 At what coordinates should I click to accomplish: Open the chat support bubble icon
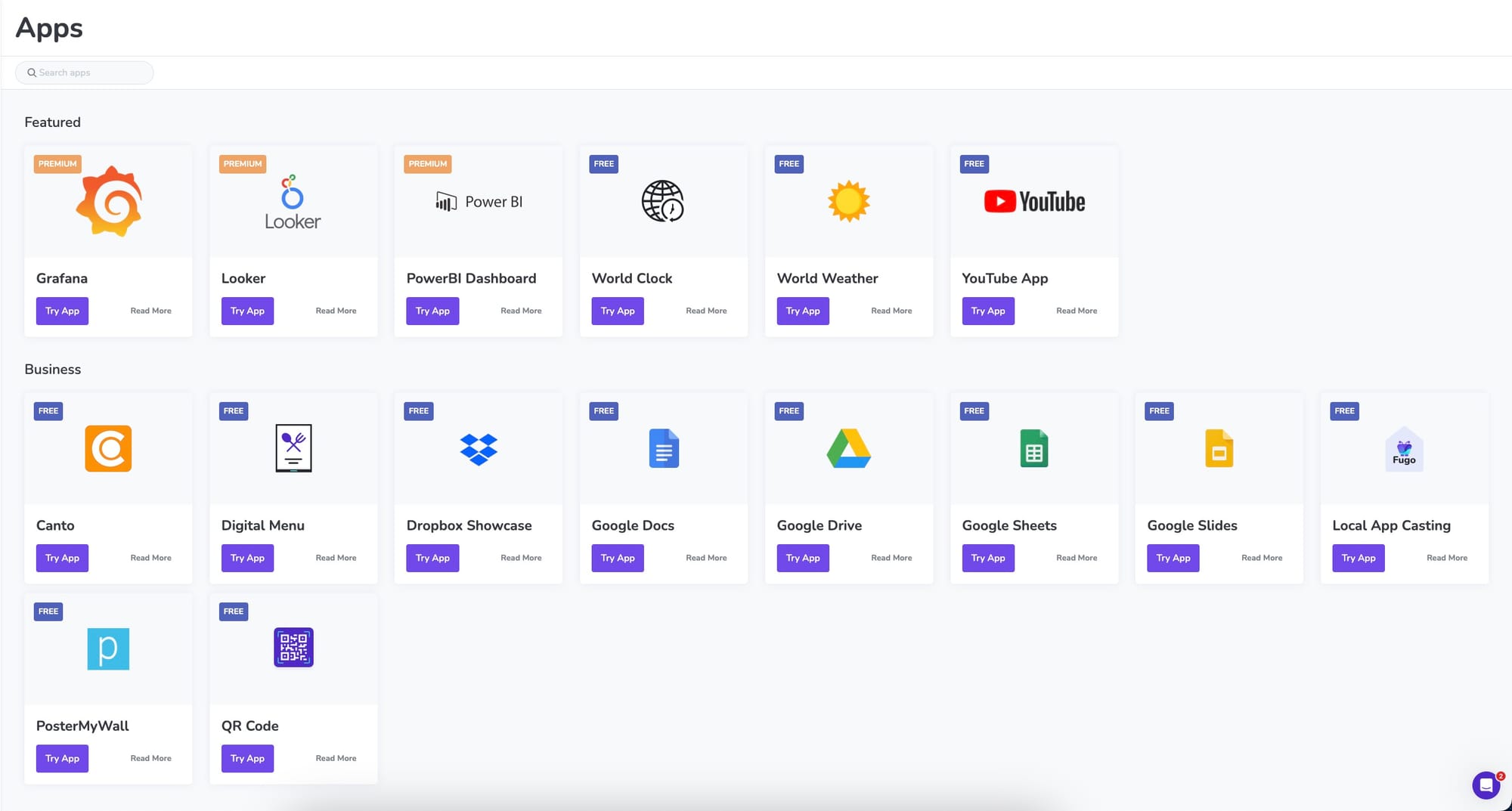(1486, 785)
